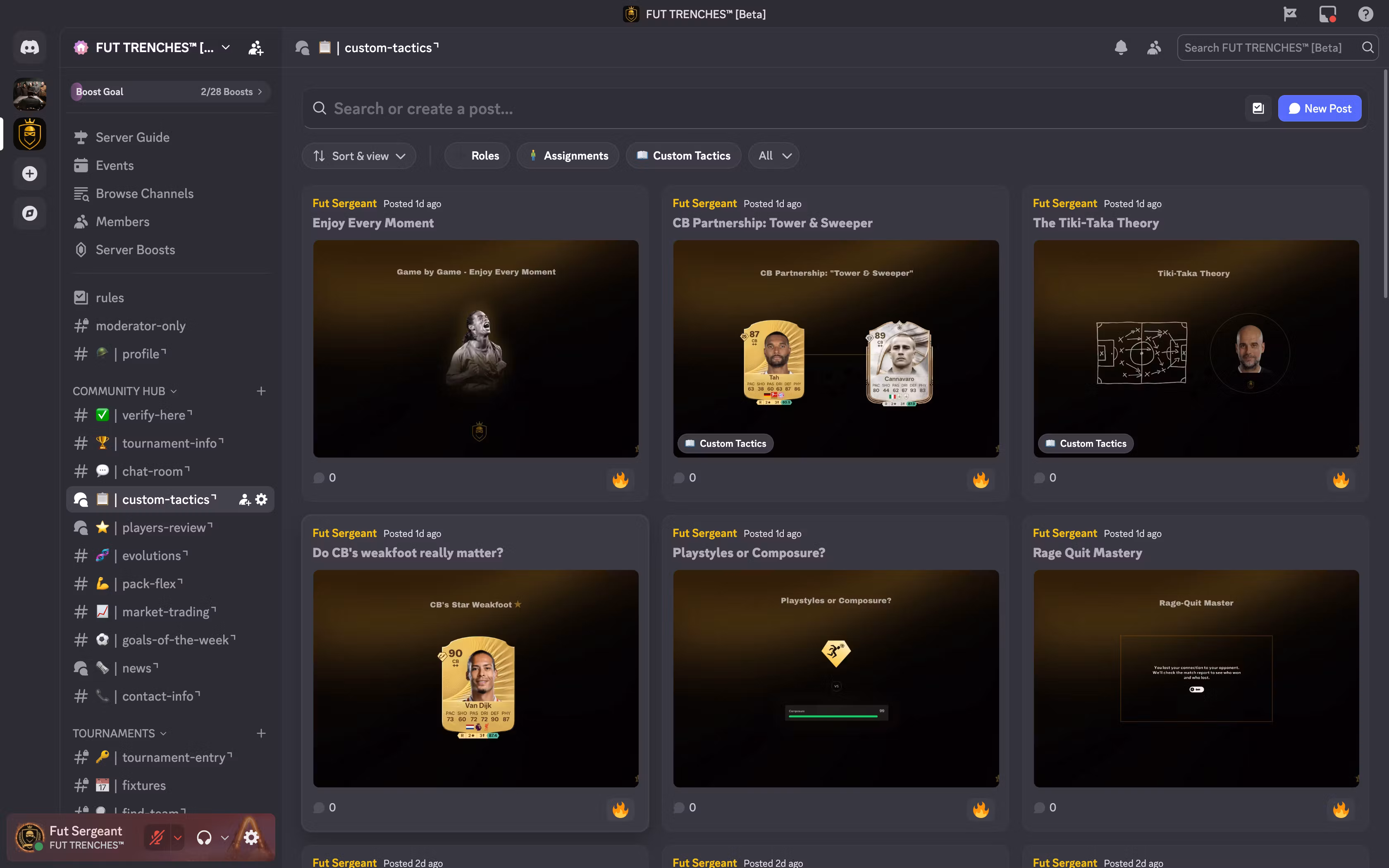Viewport: 1389px width, 868px height.
Task: Open notification settings bell icon
Action: point(1121,48)
